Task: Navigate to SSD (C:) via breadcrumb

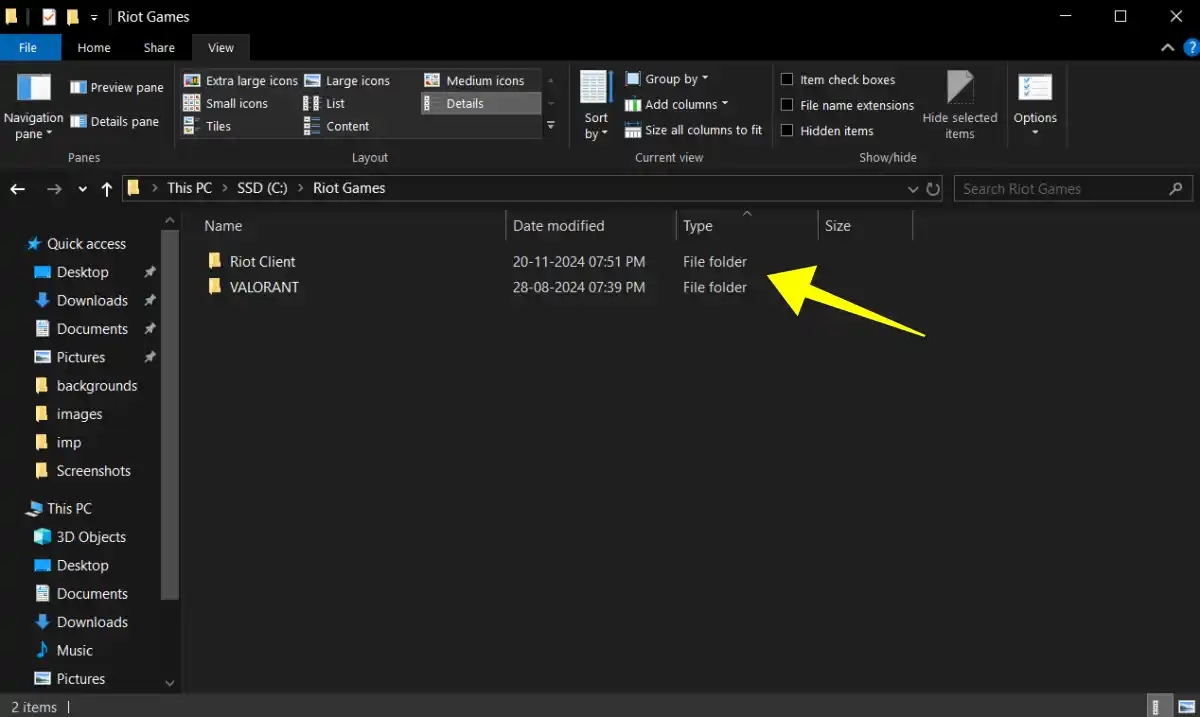Action: 262,188
